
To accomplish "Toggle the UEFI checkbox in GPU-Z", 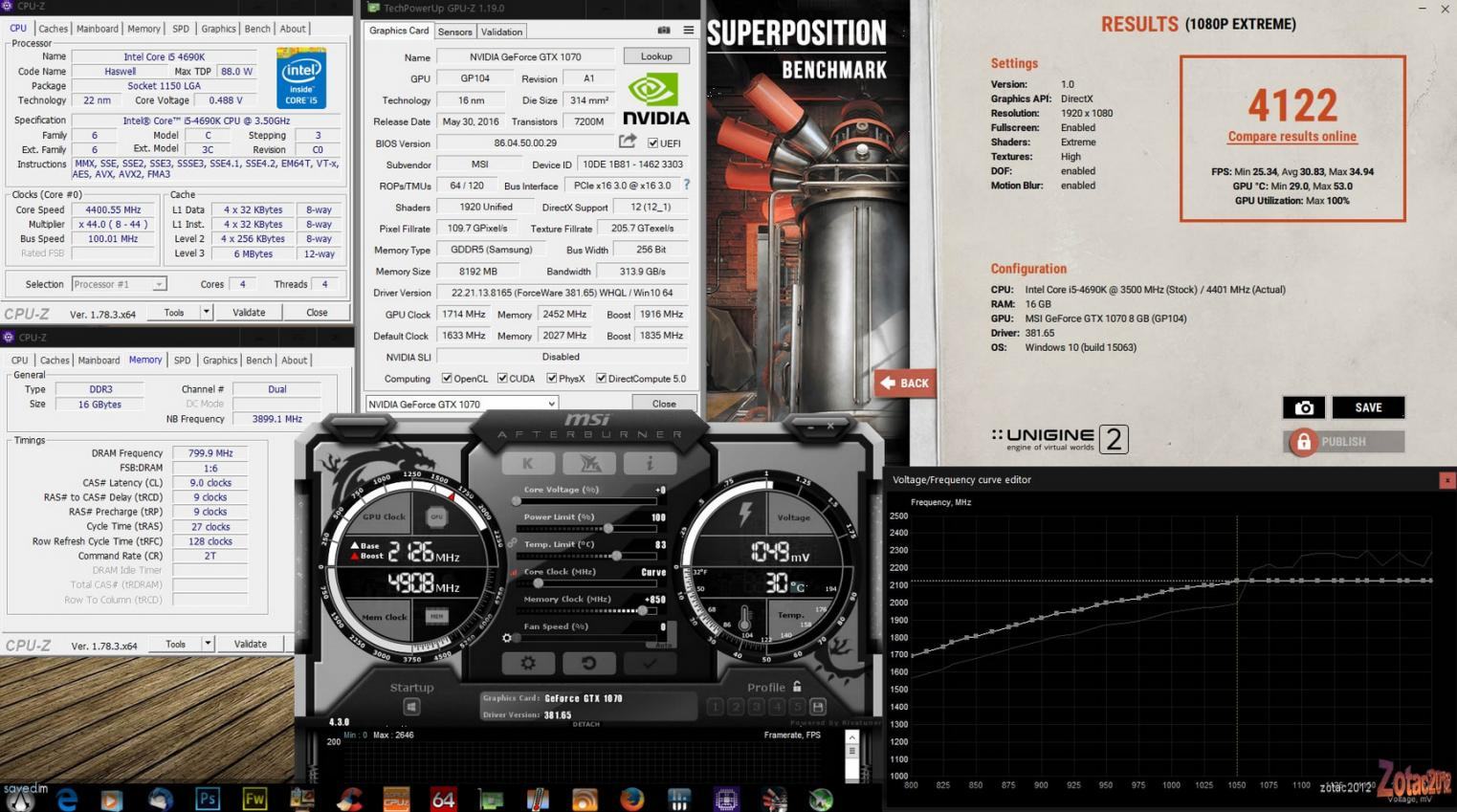I will point(652,143).
